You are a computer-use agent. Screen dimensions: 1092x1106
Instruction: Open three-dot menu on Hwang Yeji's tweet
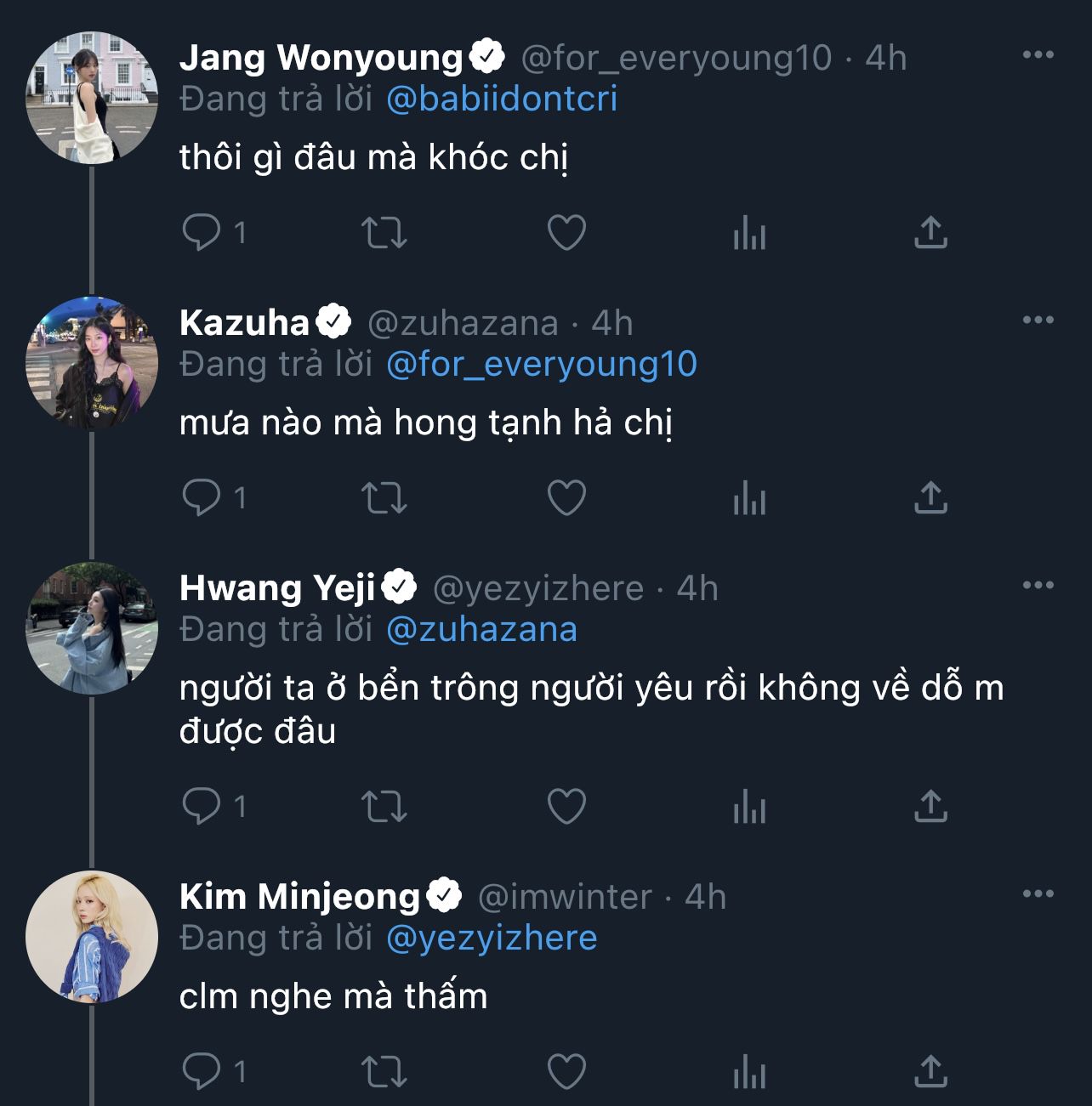tap(1038, 586)
